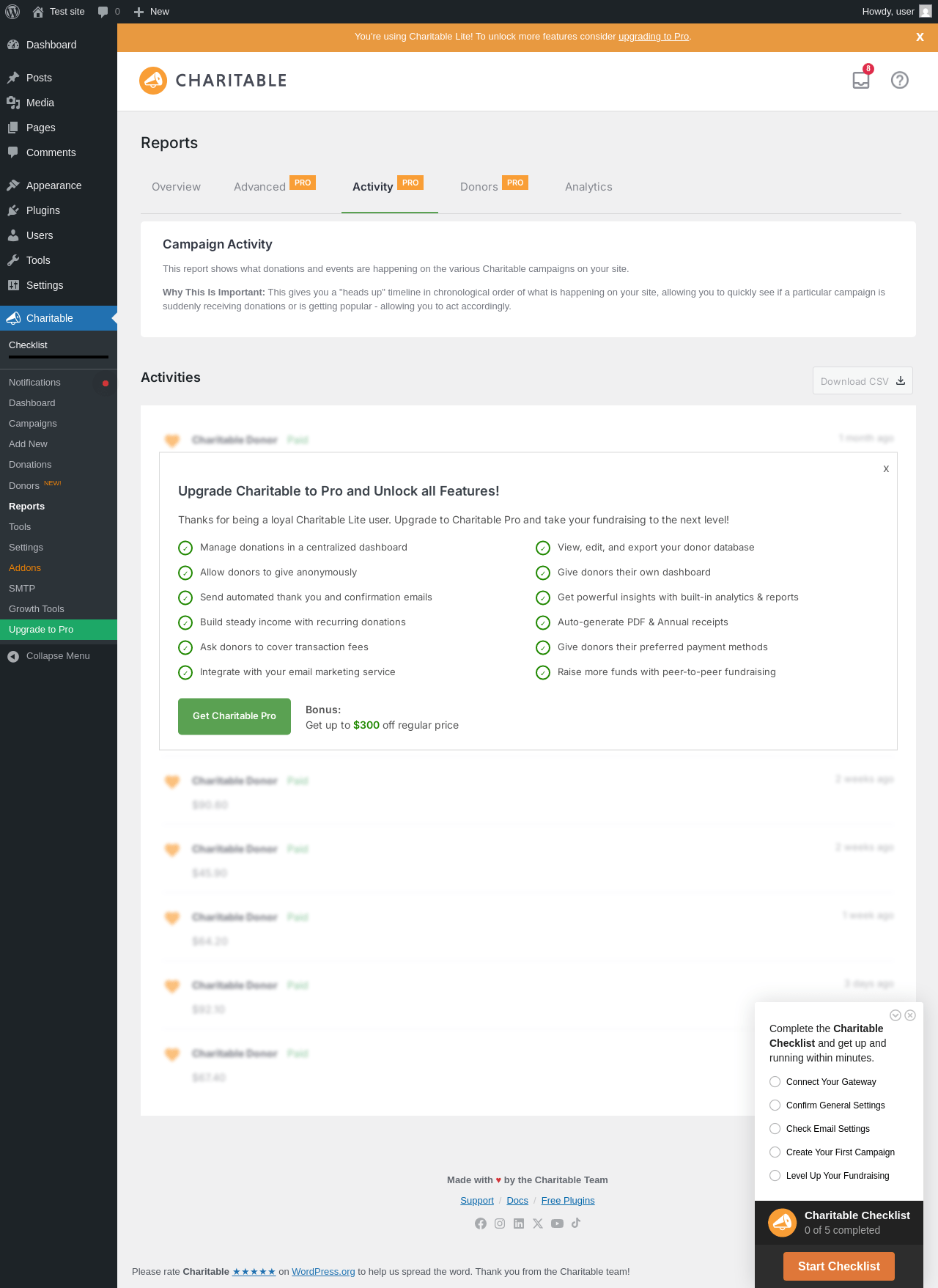This screenshot has height=1288, width=938.
Task: Open the Facebook social icon in footer
Action: coord(481,1223)
